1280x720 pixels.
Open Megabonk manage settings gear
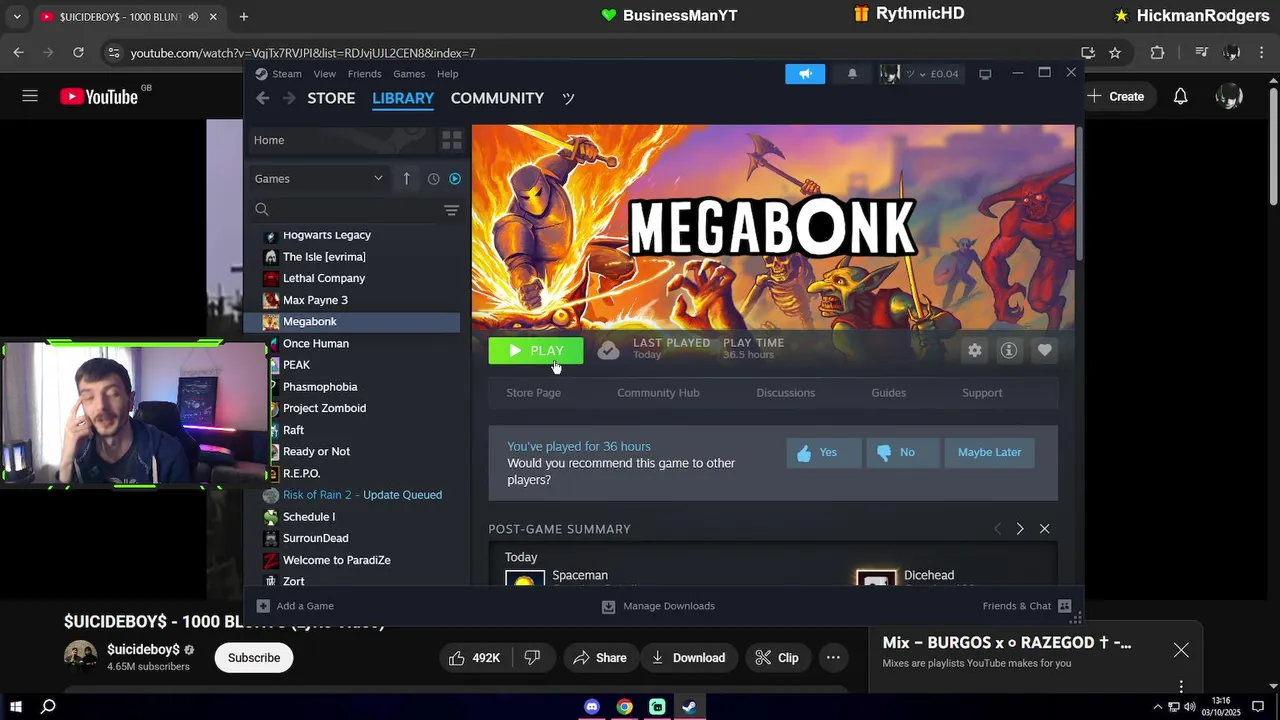coord(975,351)
